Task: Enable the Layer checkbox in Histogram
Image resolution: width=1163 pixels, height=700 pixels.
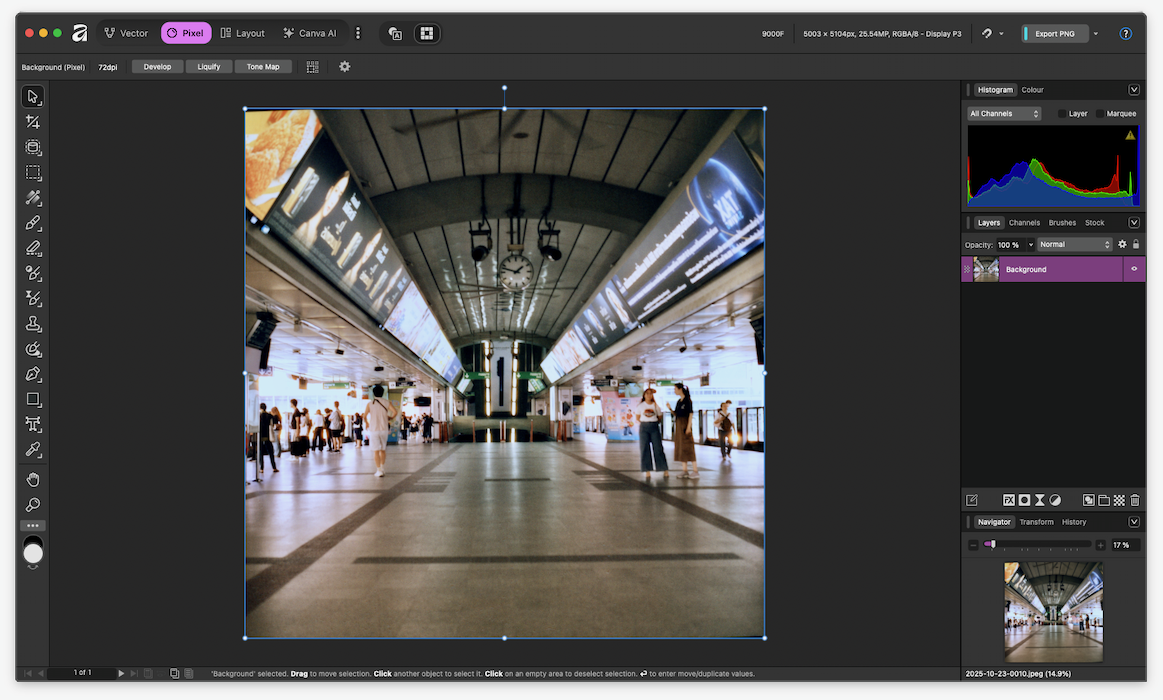Action: (x=1062, y=114)
